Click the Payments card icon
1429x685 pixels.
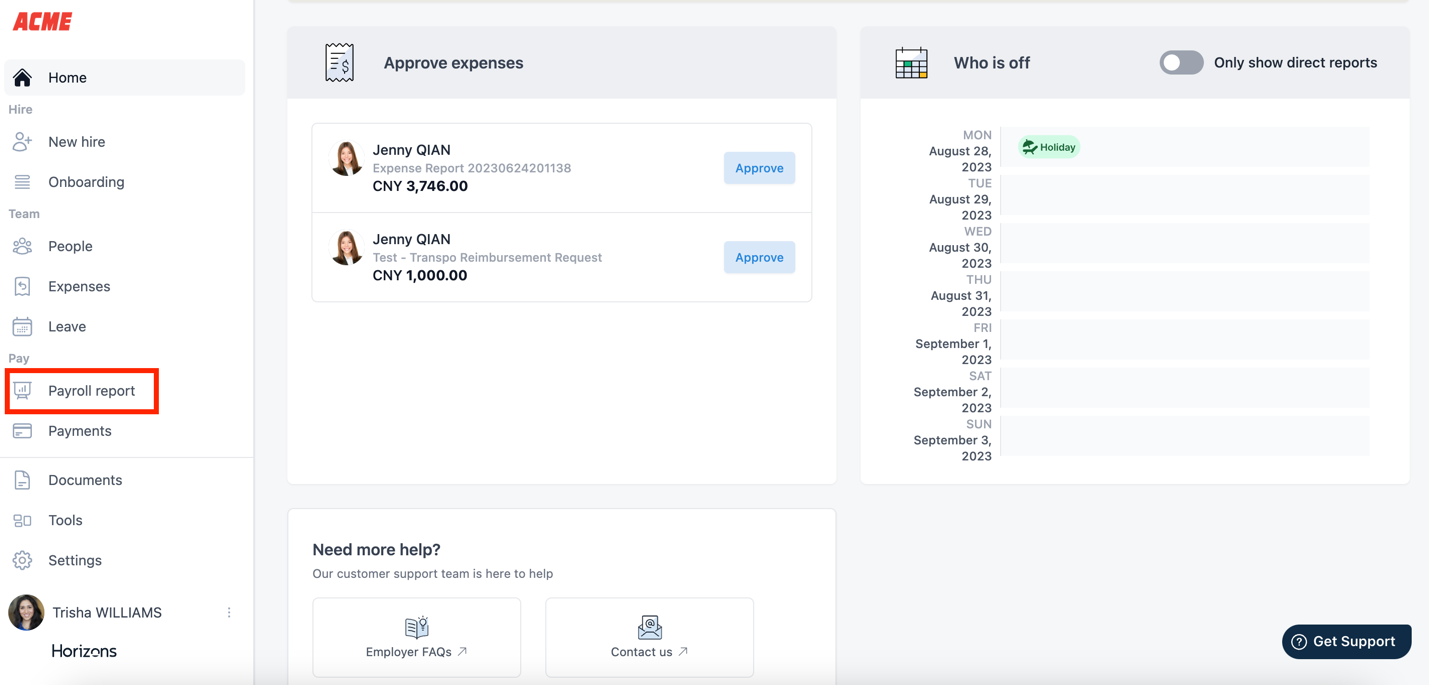[x=22, y=431]
